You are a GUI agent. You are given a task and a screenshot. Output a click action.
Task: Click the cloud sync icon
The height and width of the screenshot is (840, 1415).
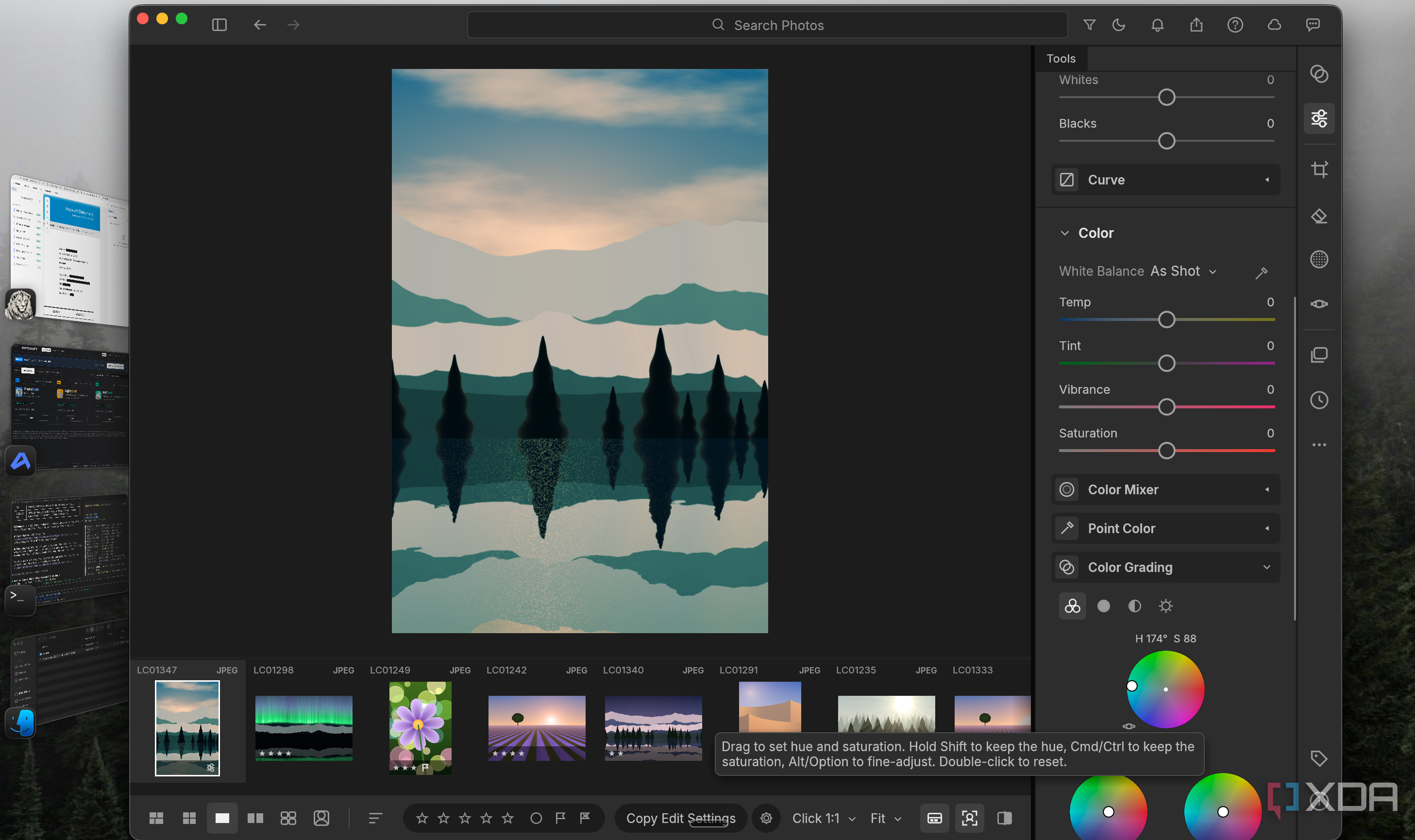(x=1274, y=25)
